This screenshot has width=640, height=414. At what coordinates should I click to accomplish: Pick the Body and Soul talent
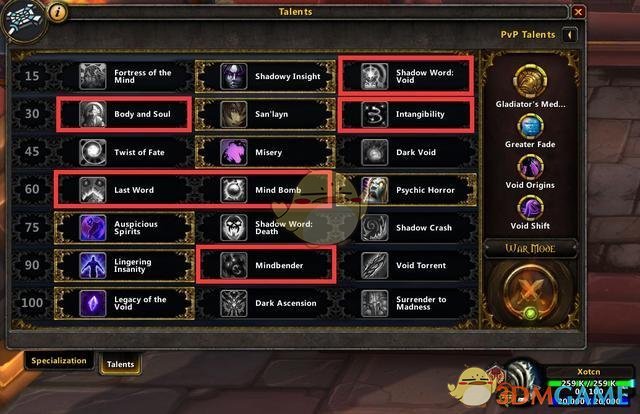point(124,114)
